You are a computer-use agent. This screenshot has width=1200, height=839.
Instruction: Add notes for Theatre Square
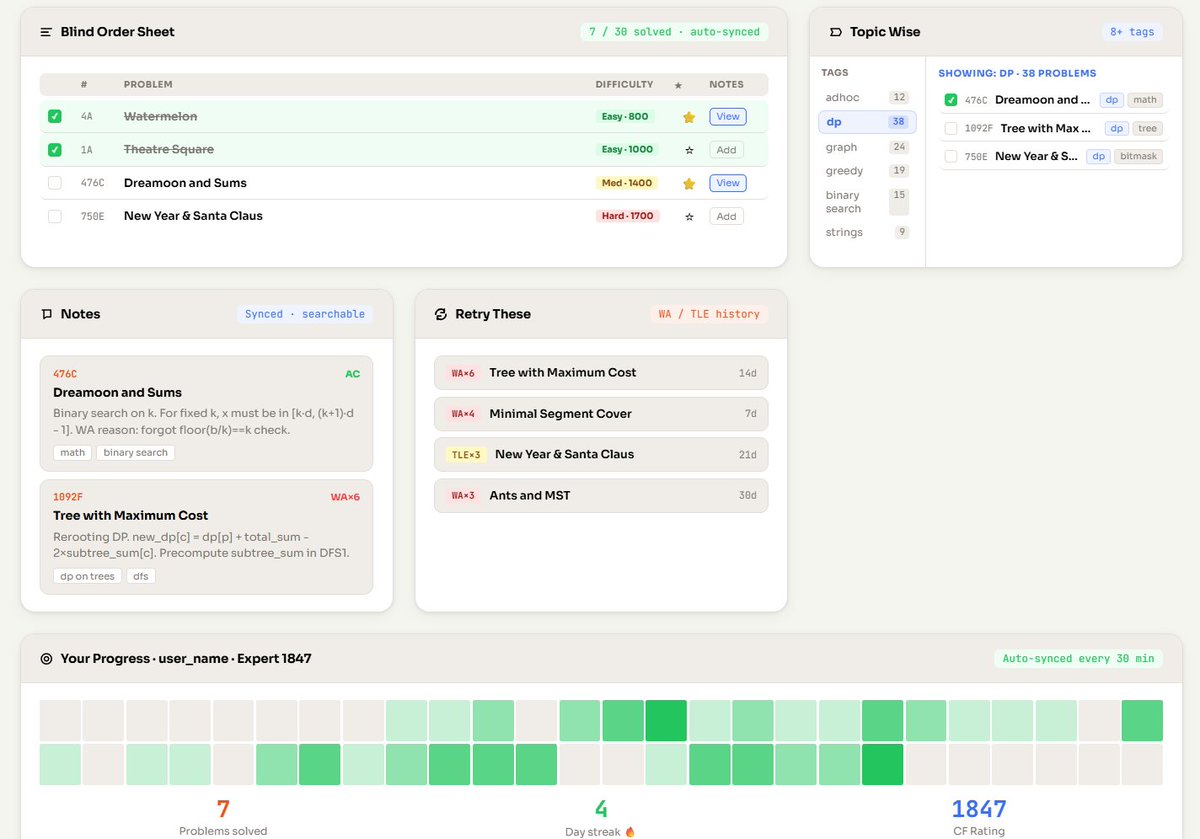[727, 150]
